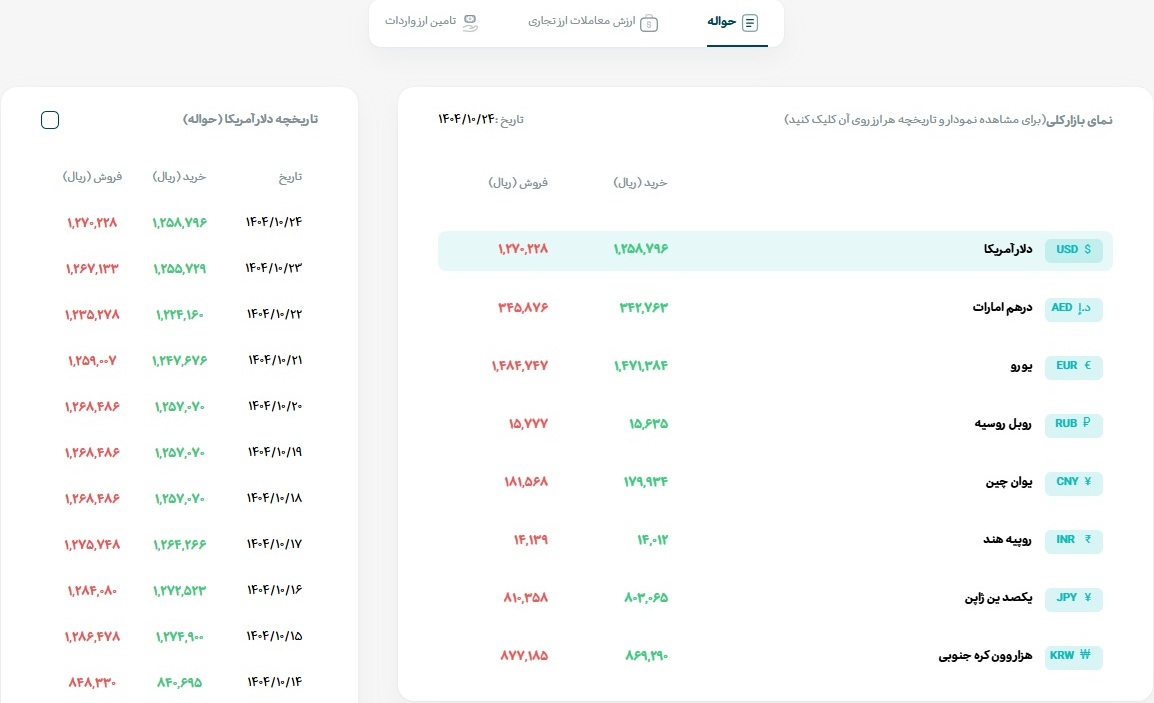Screen dimensions: 1154x703
Task: Click the EUR € euro badge
Action: pyautogui.click(x=1073, y=367)
